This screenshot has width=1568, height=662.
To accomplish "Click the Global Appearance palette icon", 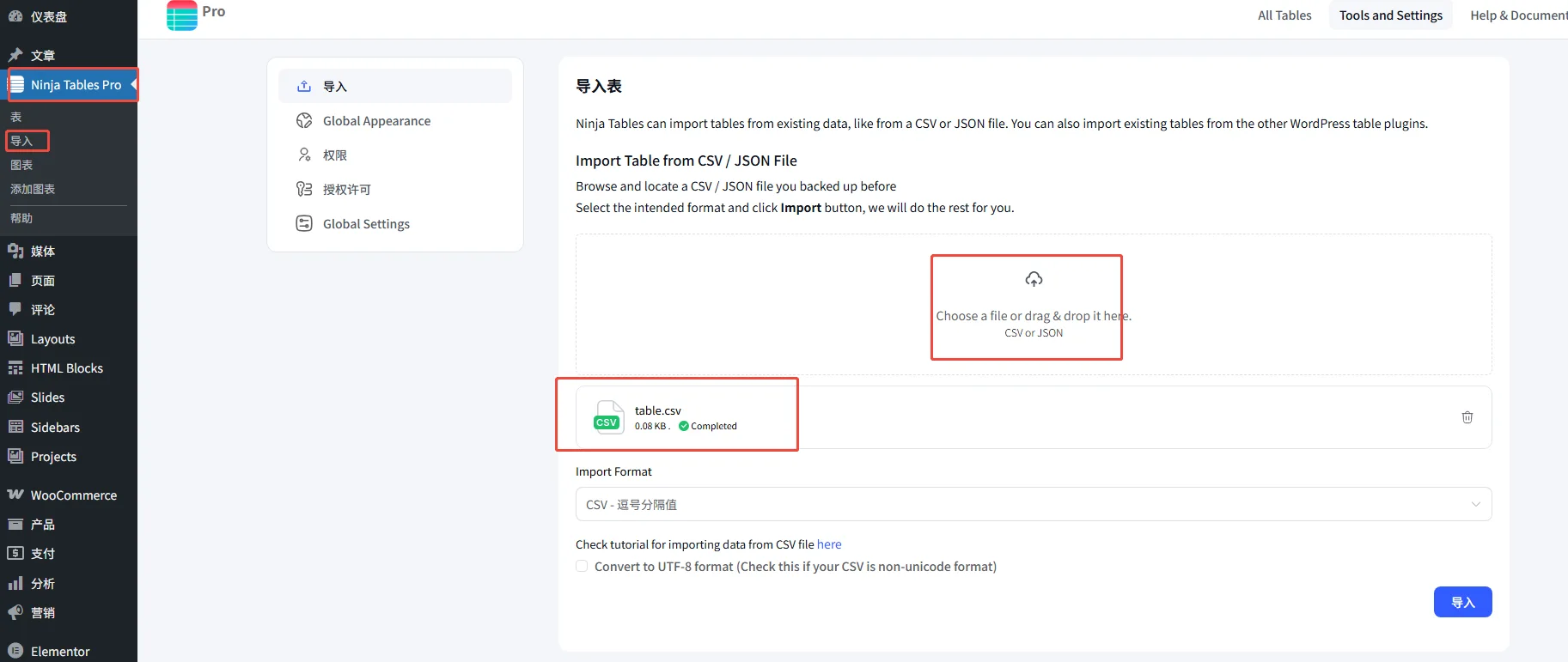I will tap(304, 120).
